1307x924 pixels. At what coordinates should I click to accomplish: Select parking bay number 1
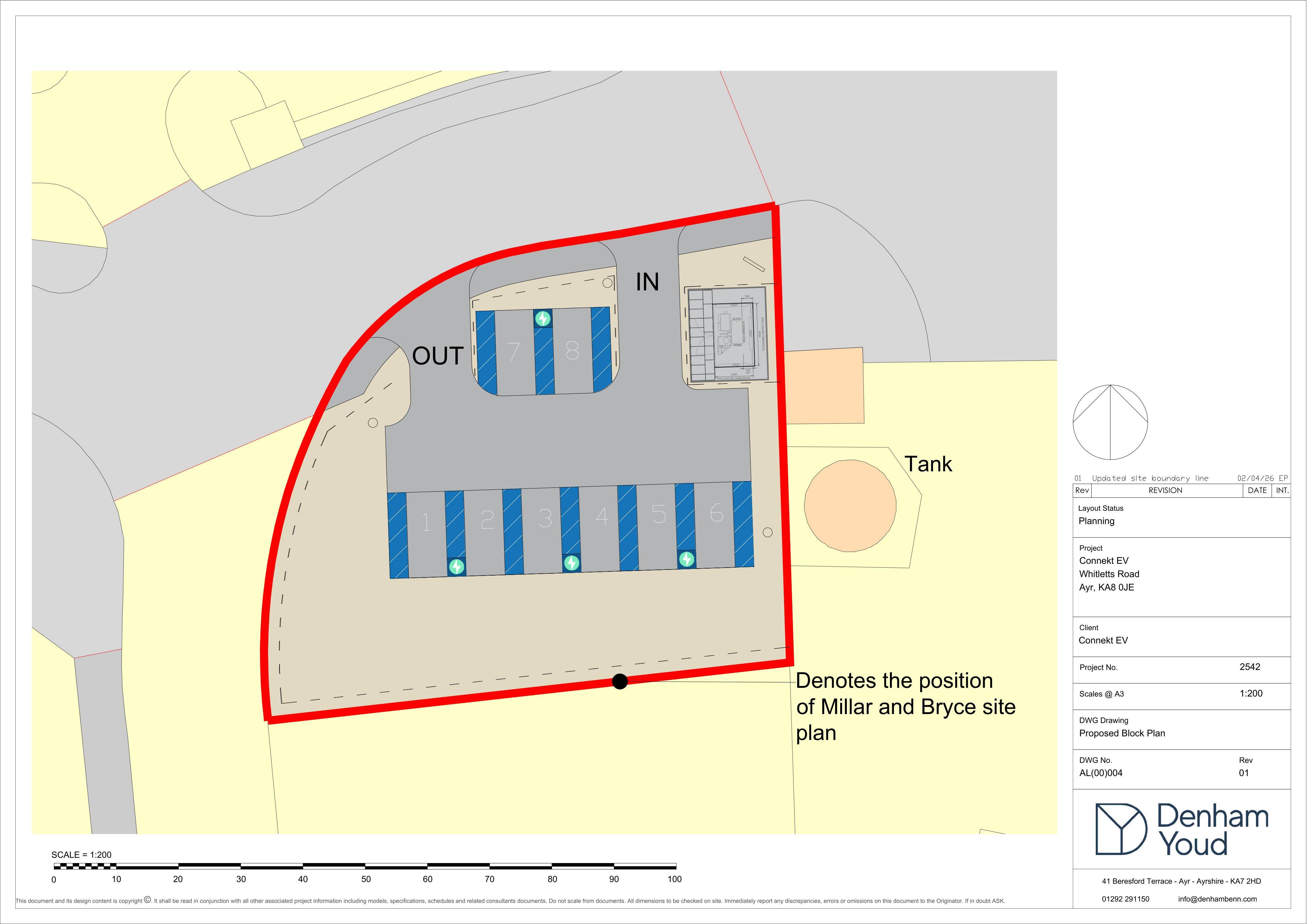(x=426, y=522)
